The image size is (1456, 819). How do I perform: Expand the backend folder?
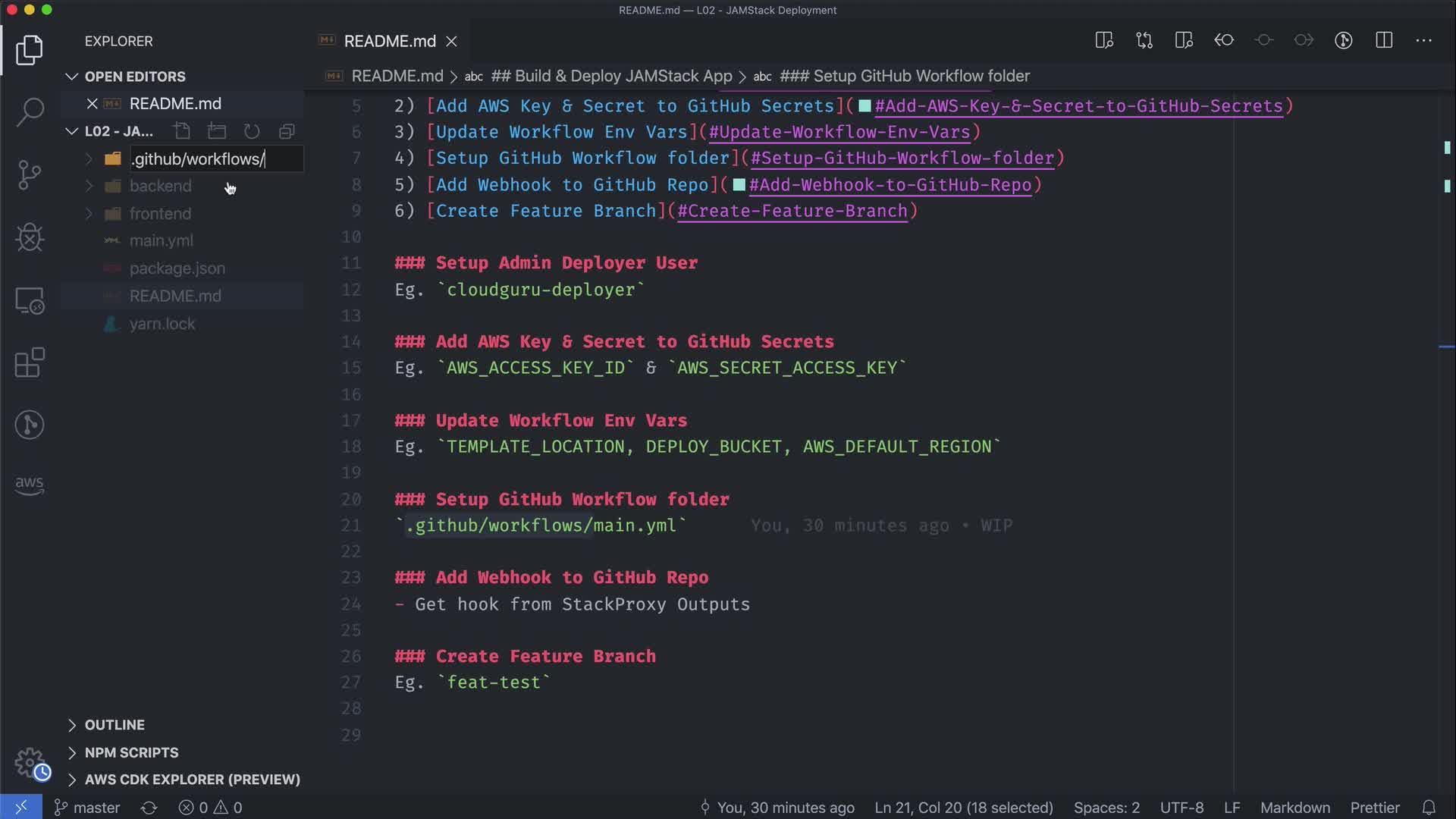click(160, 186)
